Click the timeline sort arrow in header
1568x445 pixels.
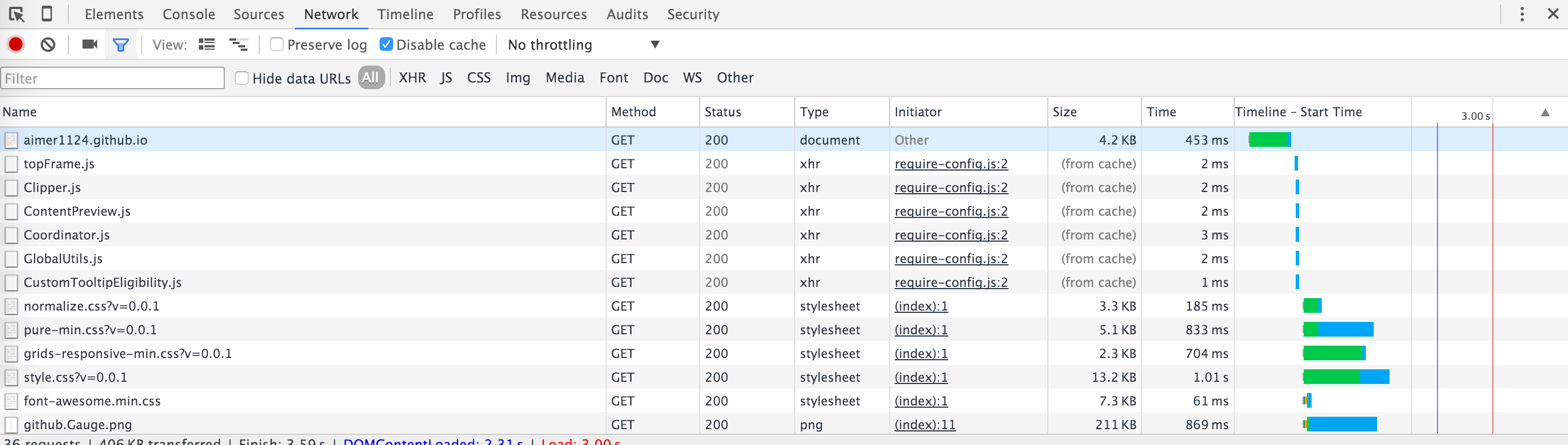pyautogui.click(x=1545, y=112)
